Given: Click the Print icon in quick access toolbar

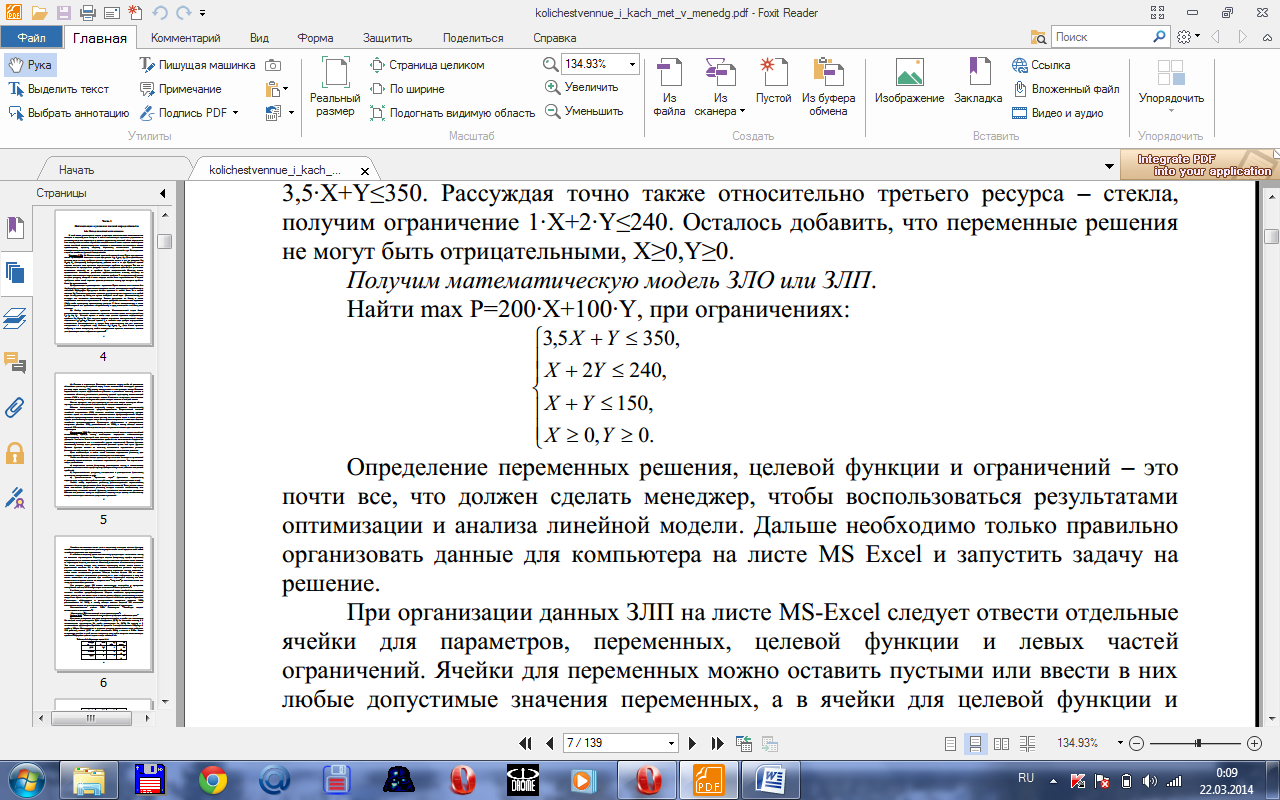Looking at the screenshot, I should click(x=88, y=13).
